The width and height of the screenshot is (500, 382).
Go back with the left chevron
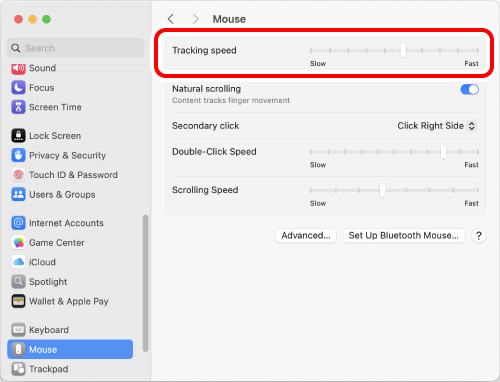tap(171, 19)
